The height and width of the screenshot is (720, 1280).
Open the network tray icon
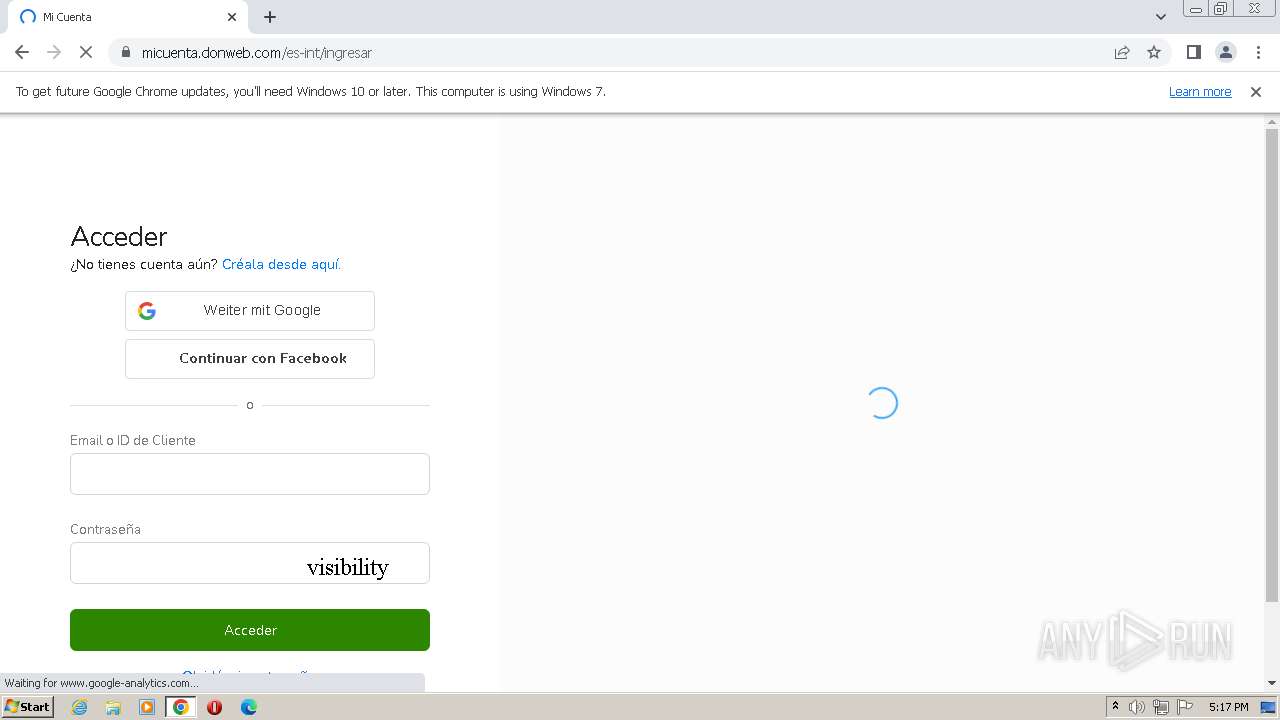[1160, 707]
